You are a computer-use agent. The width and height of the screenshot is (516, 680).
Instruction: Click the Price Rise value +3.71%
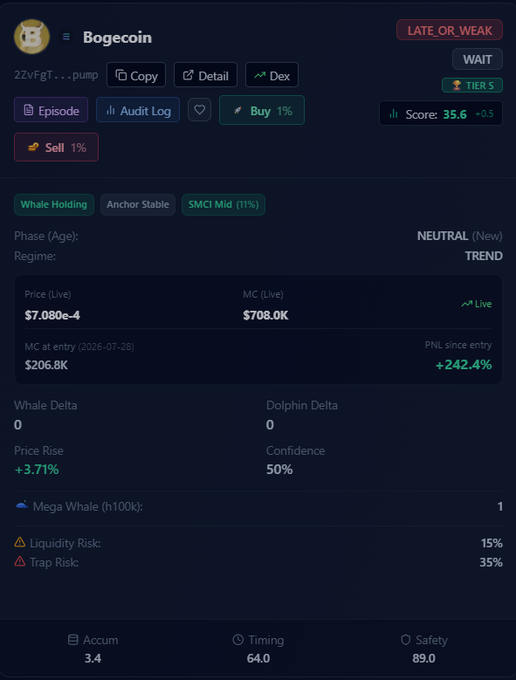click(37, 470)
